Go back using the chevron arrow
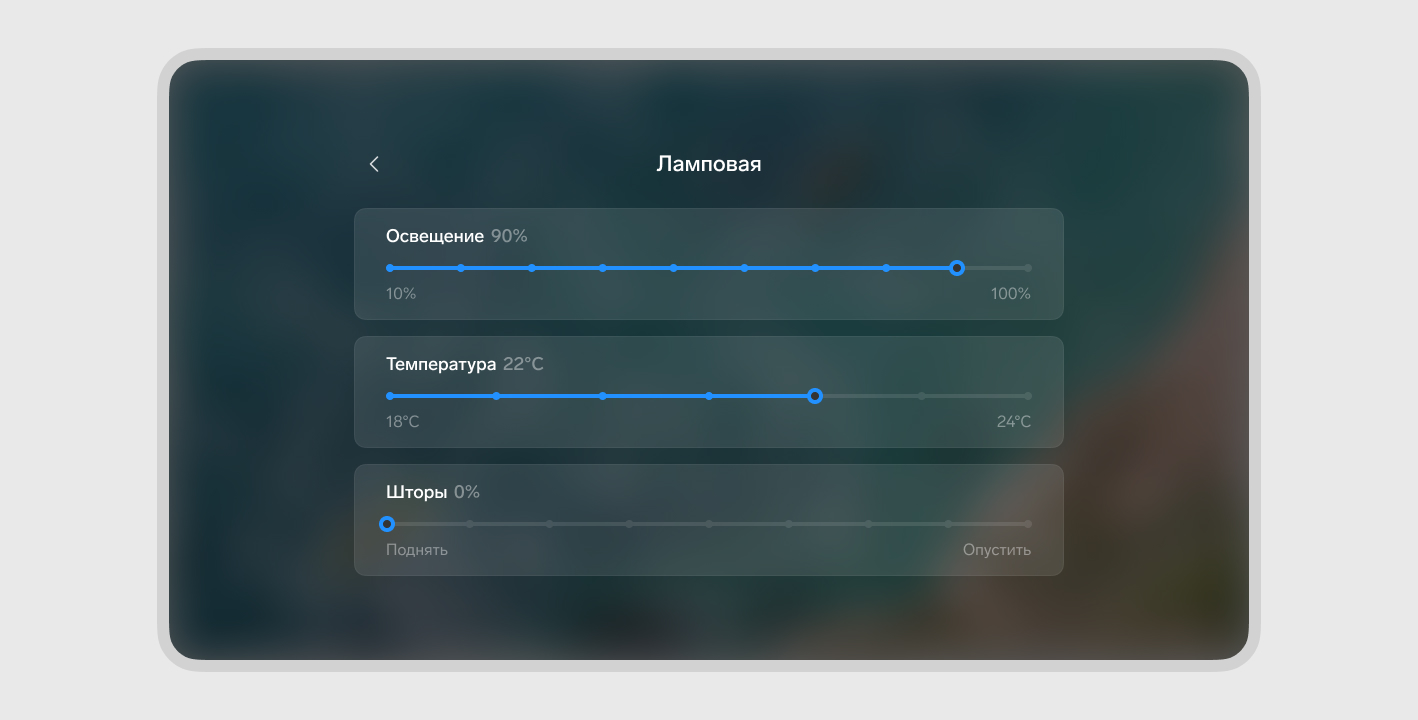 coord(374,164)
